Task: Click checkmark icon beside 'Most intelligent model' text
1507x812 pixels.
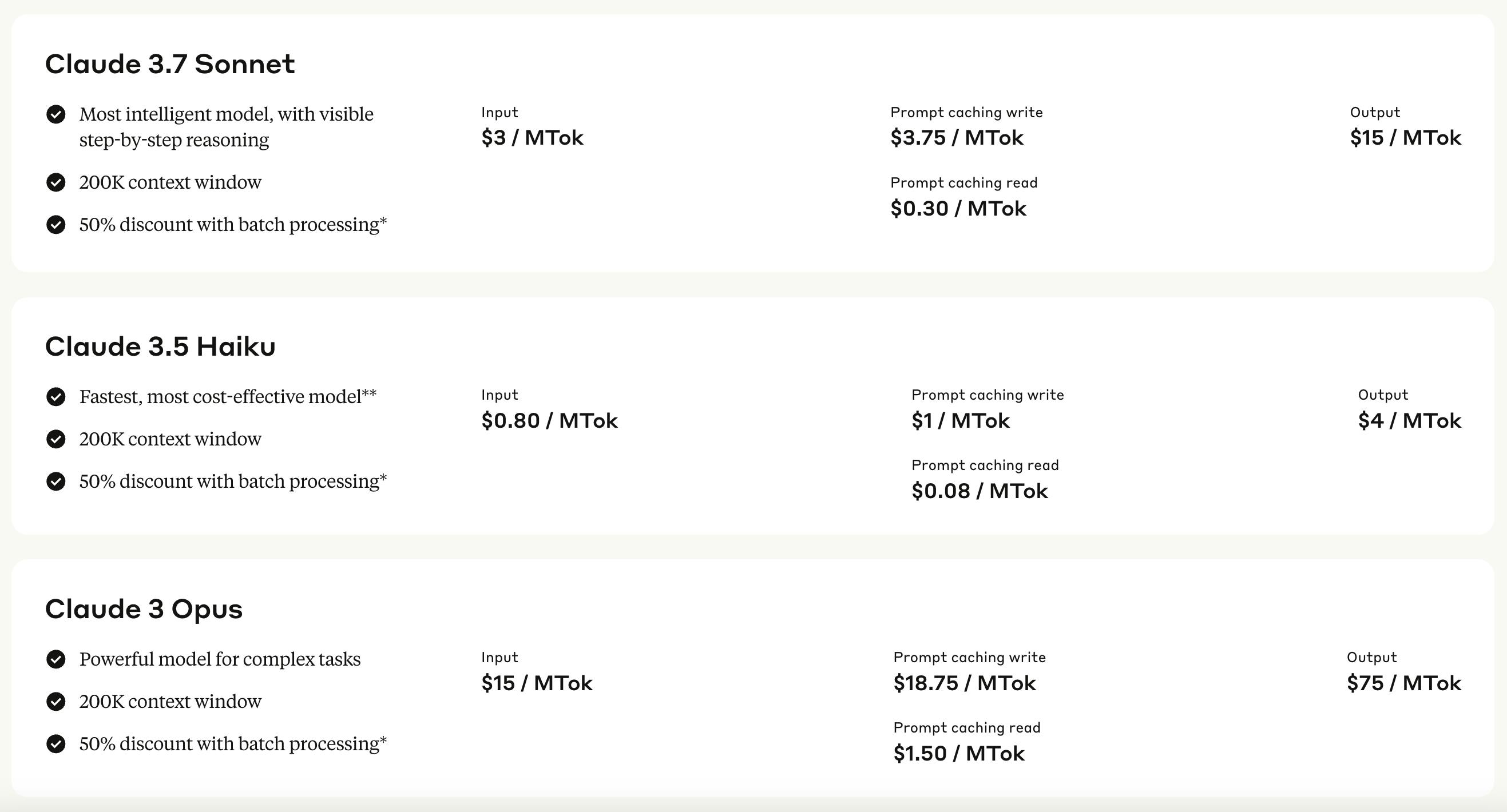Action: click(x=55, y=114)
